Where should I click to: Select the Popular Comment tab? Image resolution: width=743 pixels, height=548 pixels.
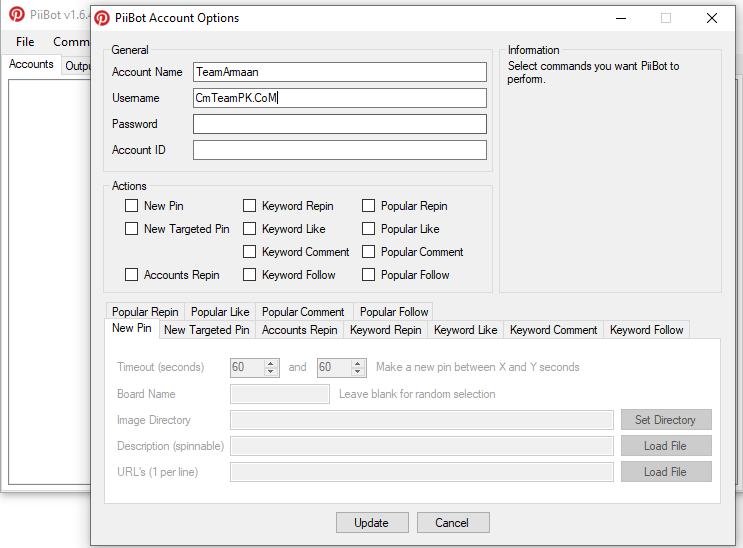tap(303, 312)
